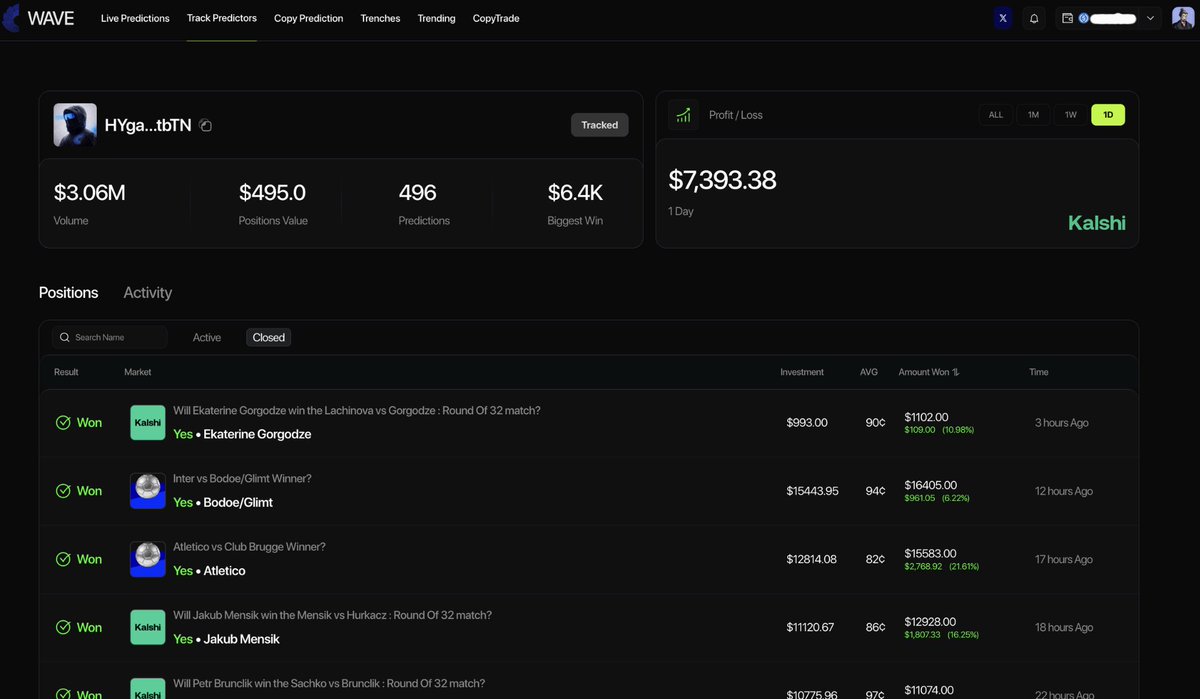Go to CopyTrade
The image size is (1200, 699).
(x=496, y=18)
